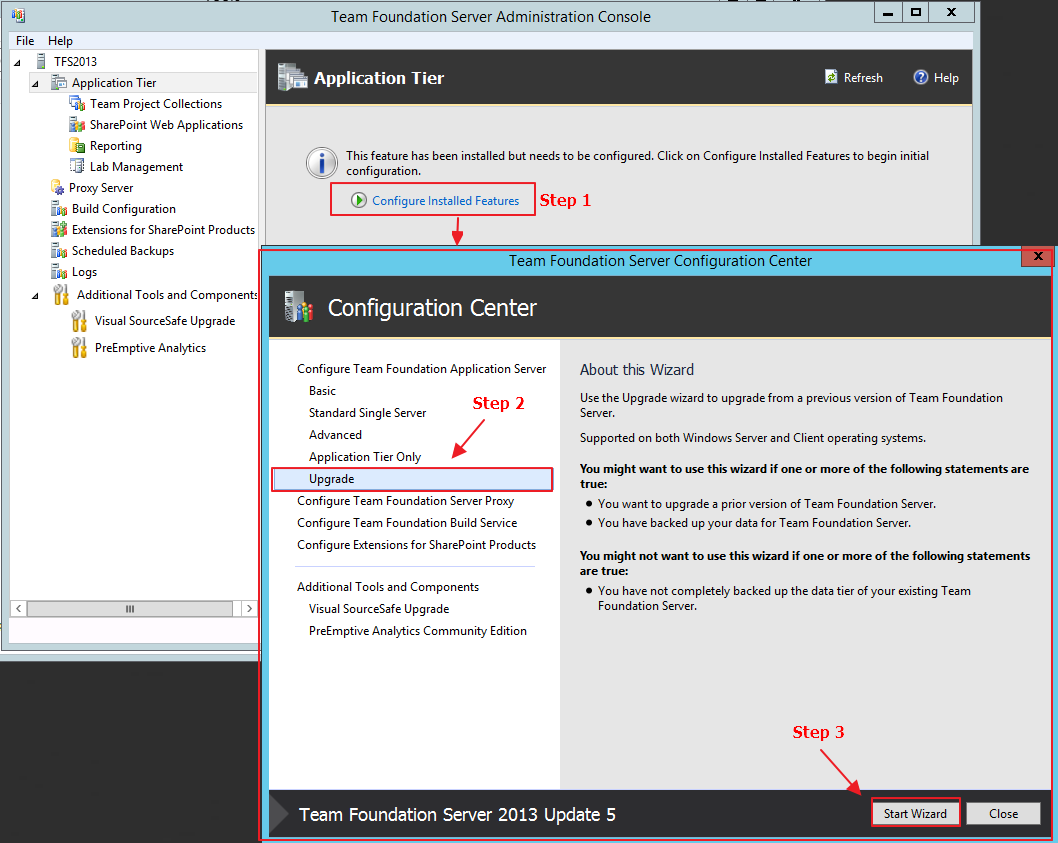Click the Configure Installed Features link
The width and height of the screenshot is (1058, 843).
pyautogui.click(x=445, y=200)
